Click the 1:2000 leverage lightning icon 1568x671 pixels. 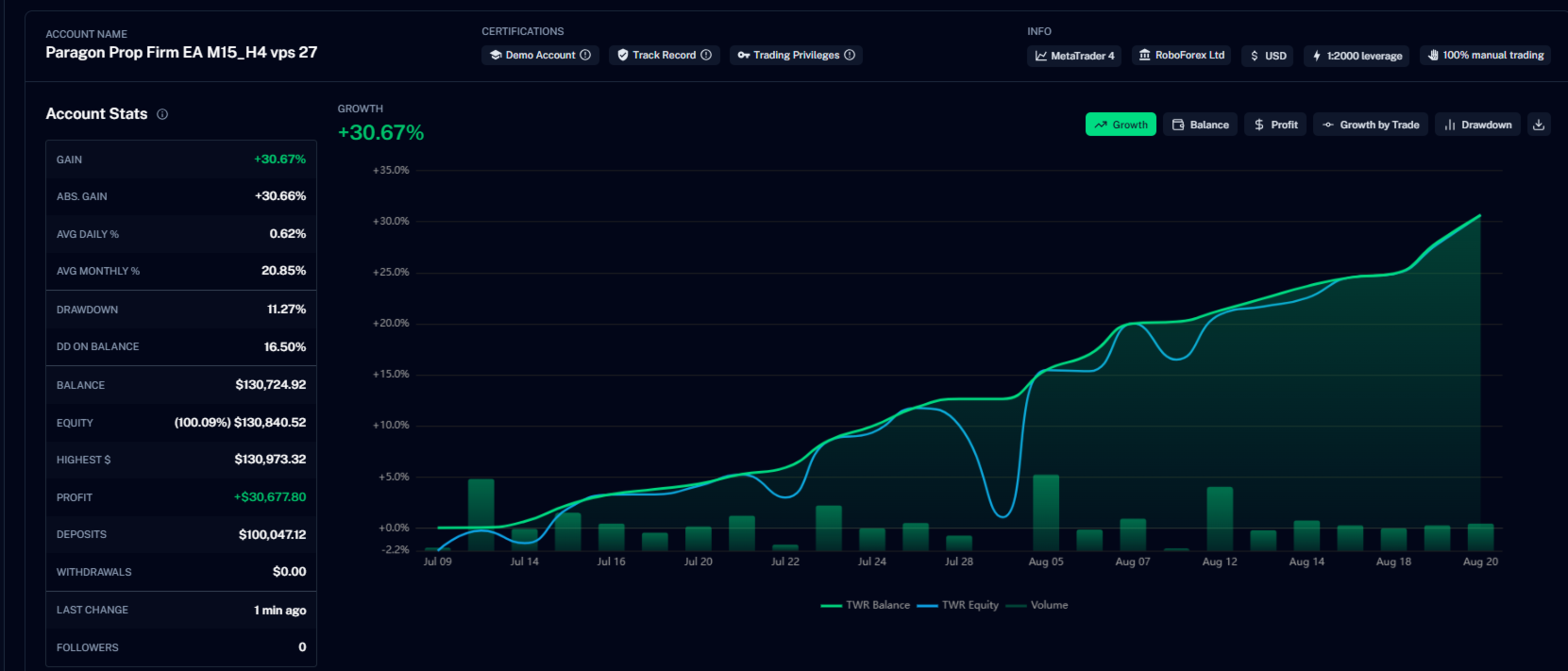(1317, 56)
